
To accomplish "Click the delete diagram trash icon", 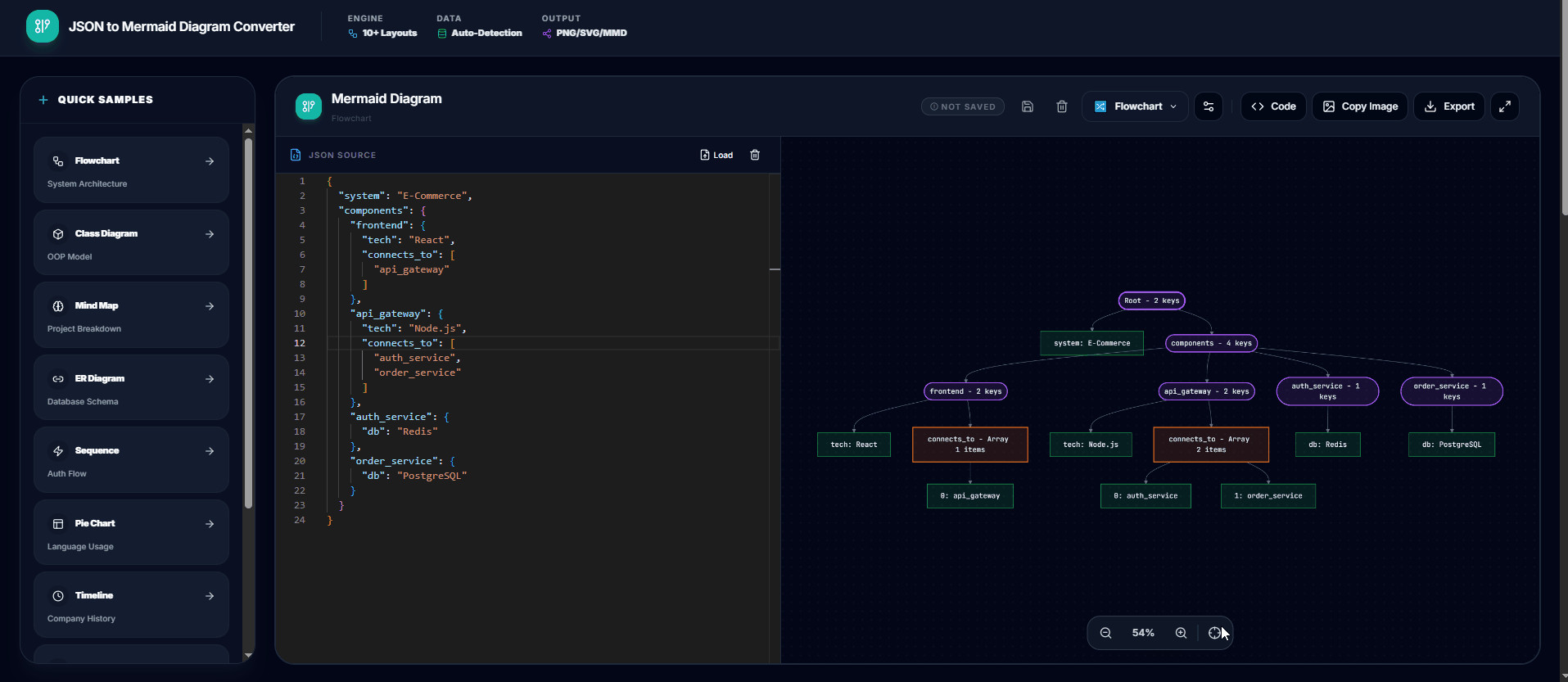I will click(x=1062, y=106).
